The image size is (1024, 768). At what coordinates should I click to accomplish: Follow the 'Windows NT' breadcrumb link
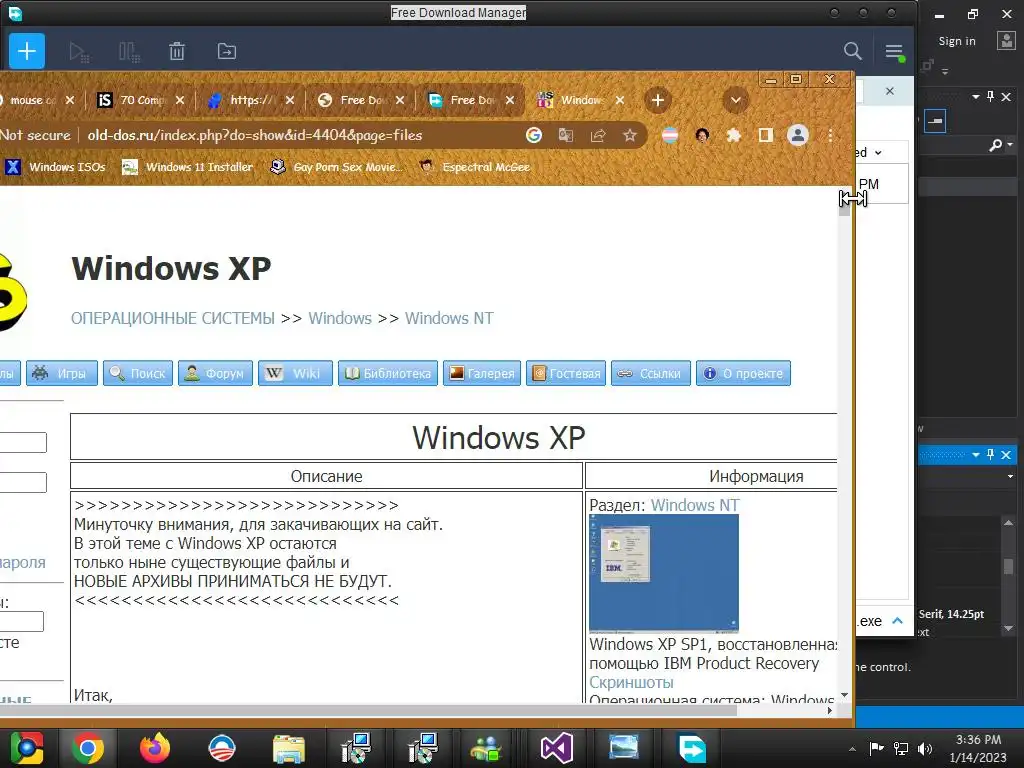point(449,319)
